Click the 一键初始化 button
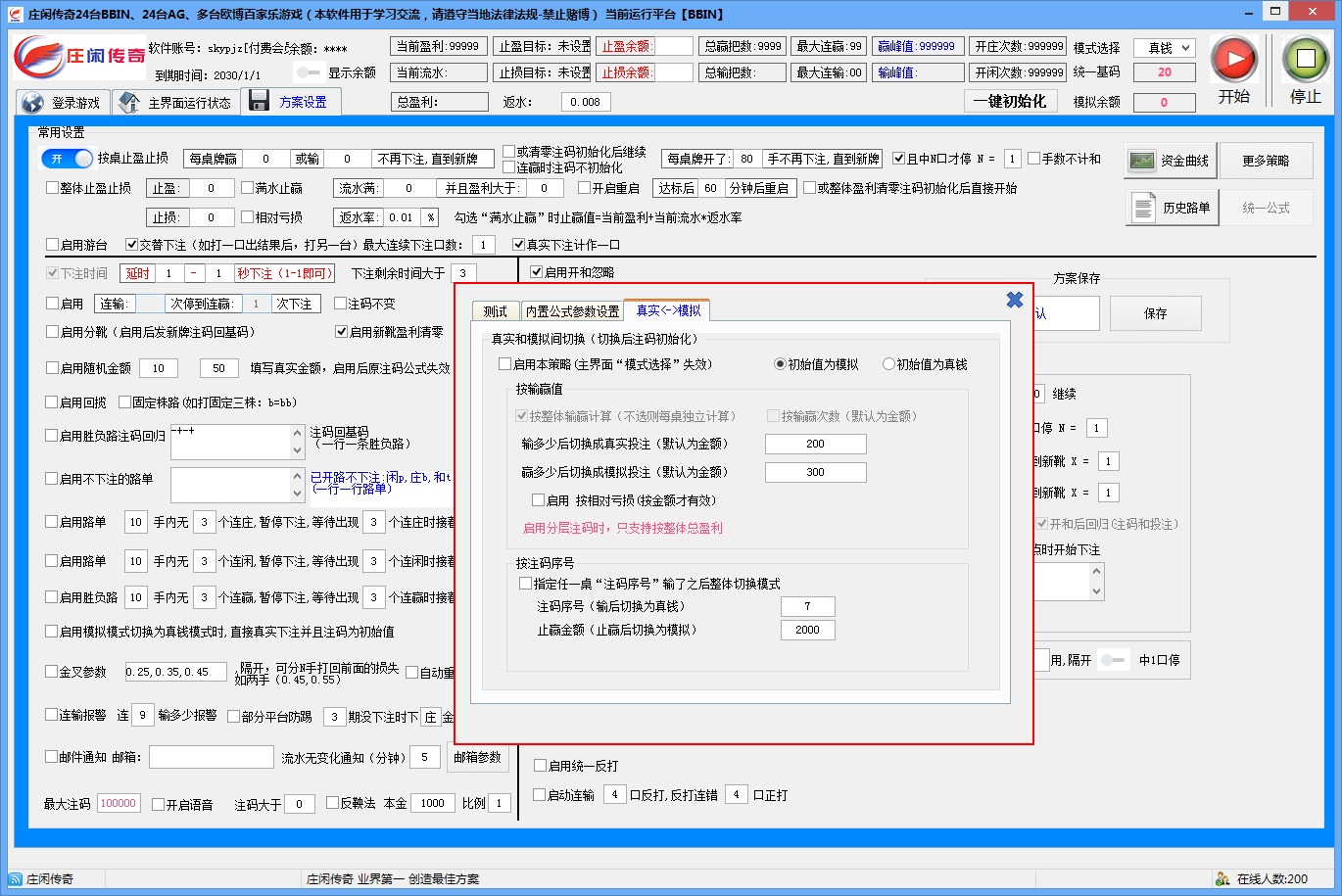Screen dimensions: 1342x896 pos(1010,101)
